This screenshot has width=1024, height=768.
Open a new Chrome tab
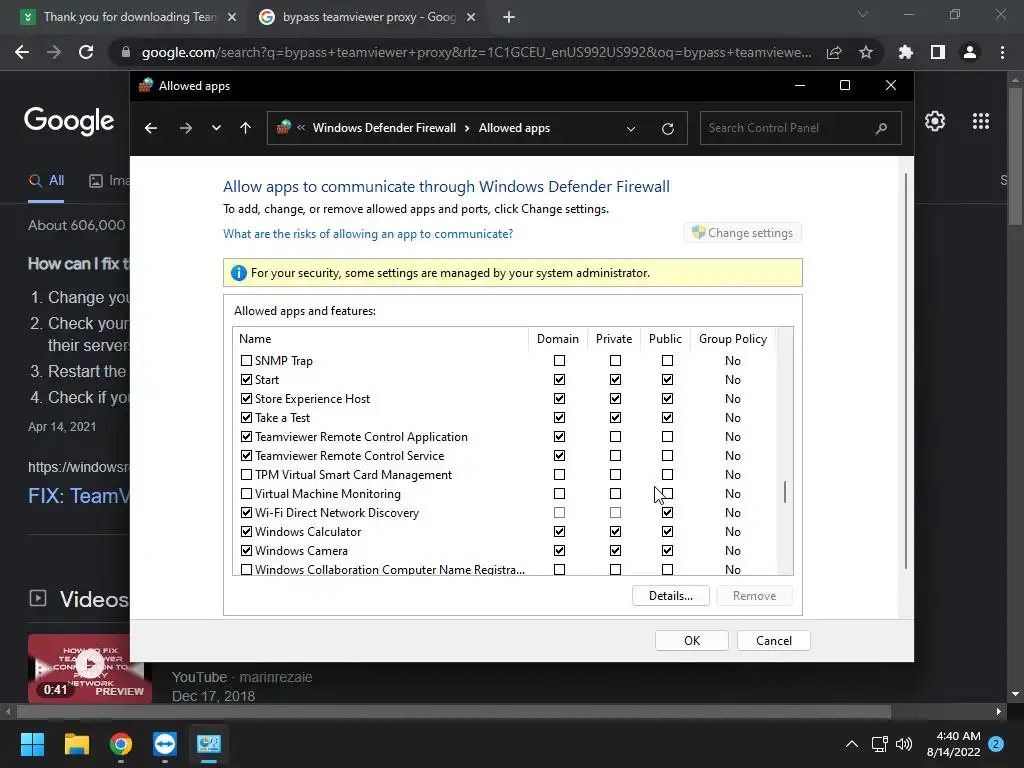pyautogui.click(x=509, y=17)
